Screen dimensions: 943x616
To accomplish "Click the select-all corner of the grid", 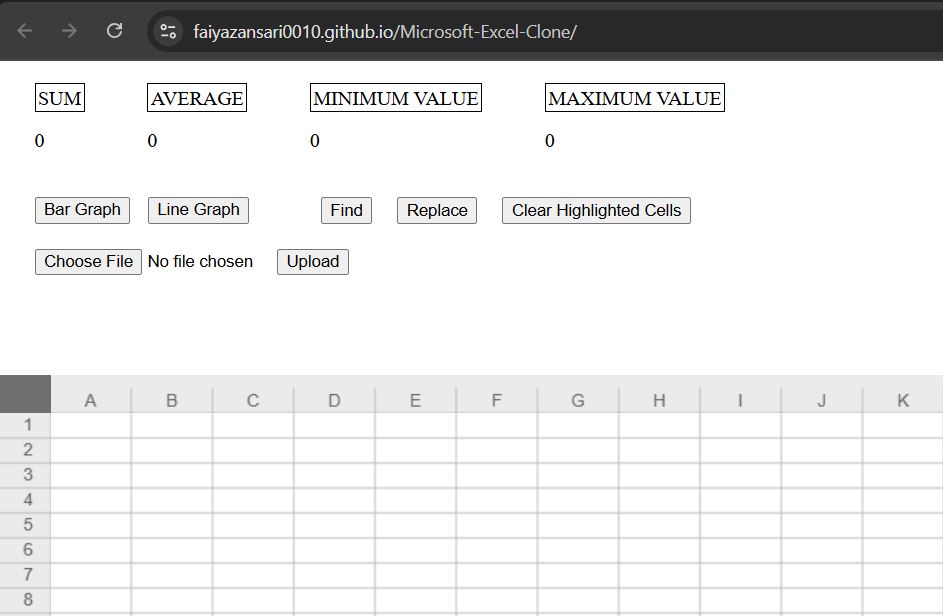I will click(25, 393).
